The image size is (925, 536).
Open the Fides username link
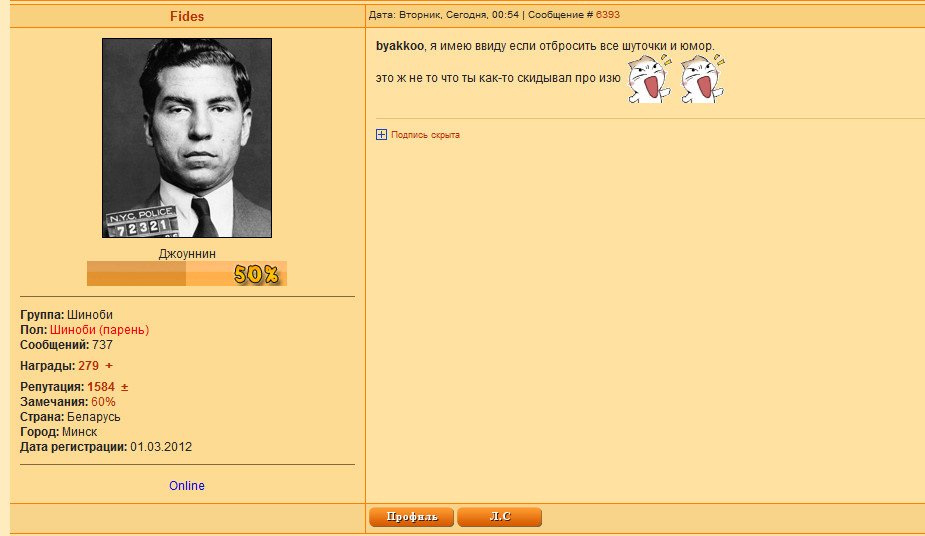187,17
